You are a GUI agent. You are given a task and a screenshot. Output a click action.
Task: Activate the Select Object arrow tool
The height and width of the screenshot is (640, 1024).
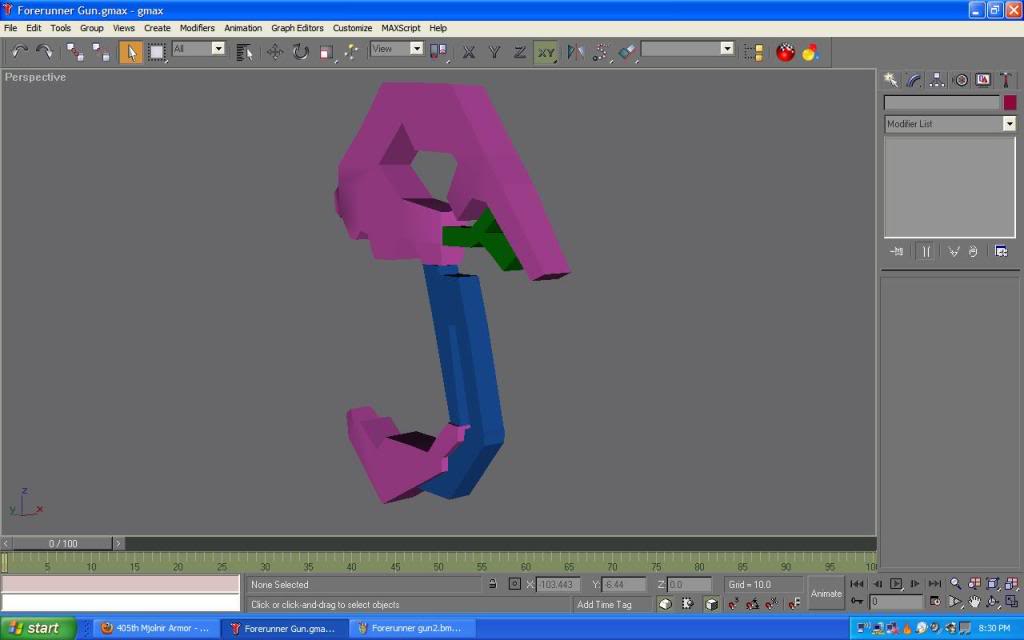(131, 52)
